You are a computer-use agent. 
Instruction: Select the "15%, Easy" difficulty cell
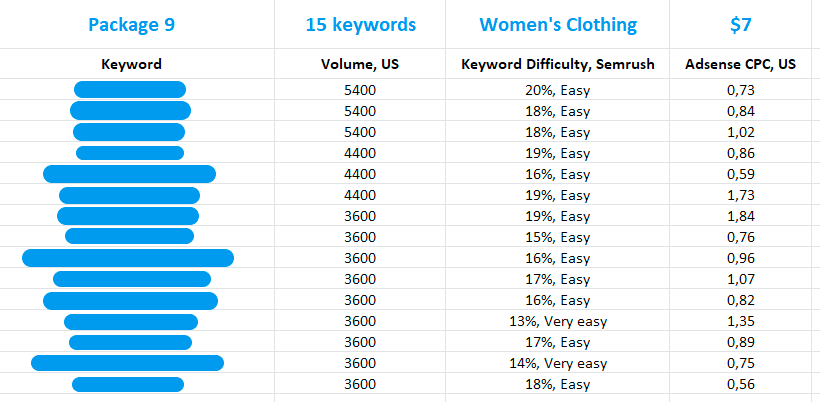point(558,237)
